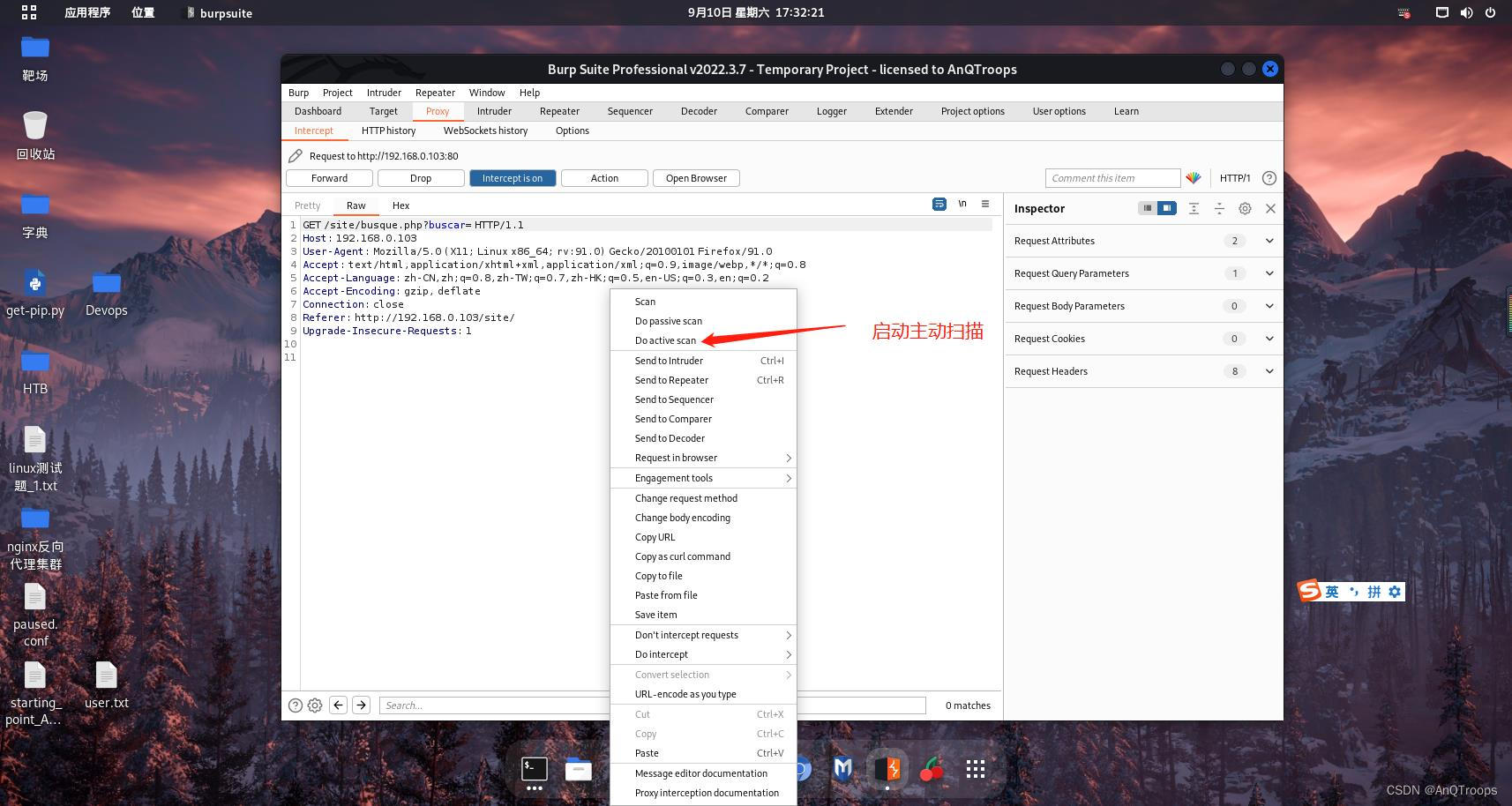
Task: Expand Request Body Parameters section
Action: 1143,306
